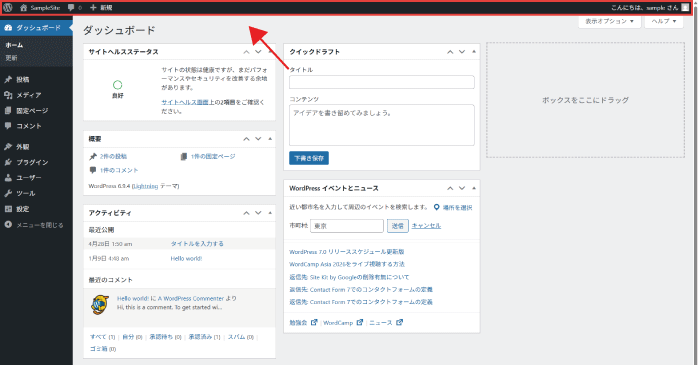Open WordCamp Asia live viewing link

coord(347,264)
